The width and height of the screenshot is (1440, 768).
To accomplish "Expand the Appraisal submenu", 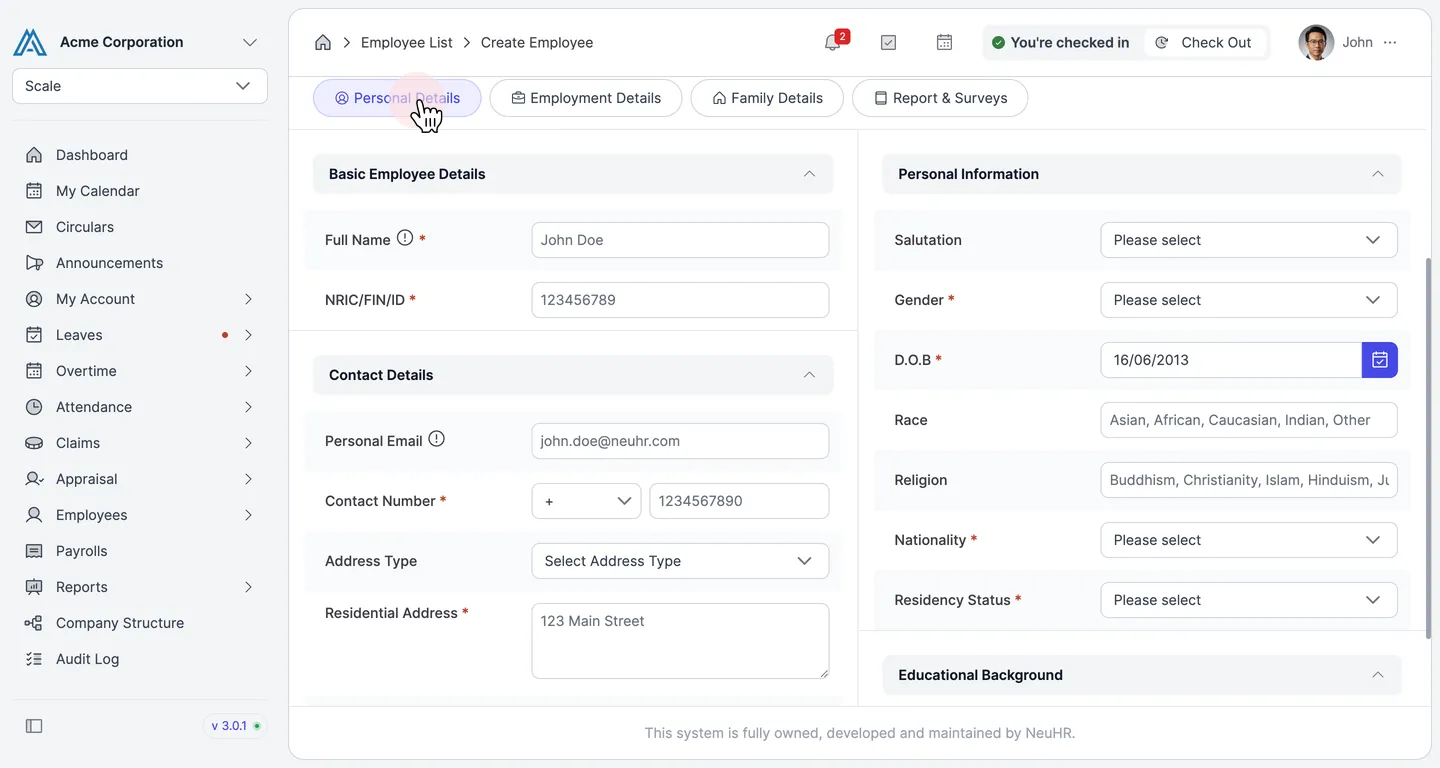I will point(248,479).
